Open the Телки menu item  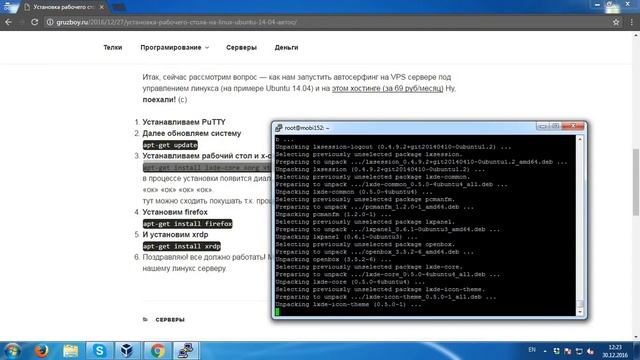coord(113,47)
